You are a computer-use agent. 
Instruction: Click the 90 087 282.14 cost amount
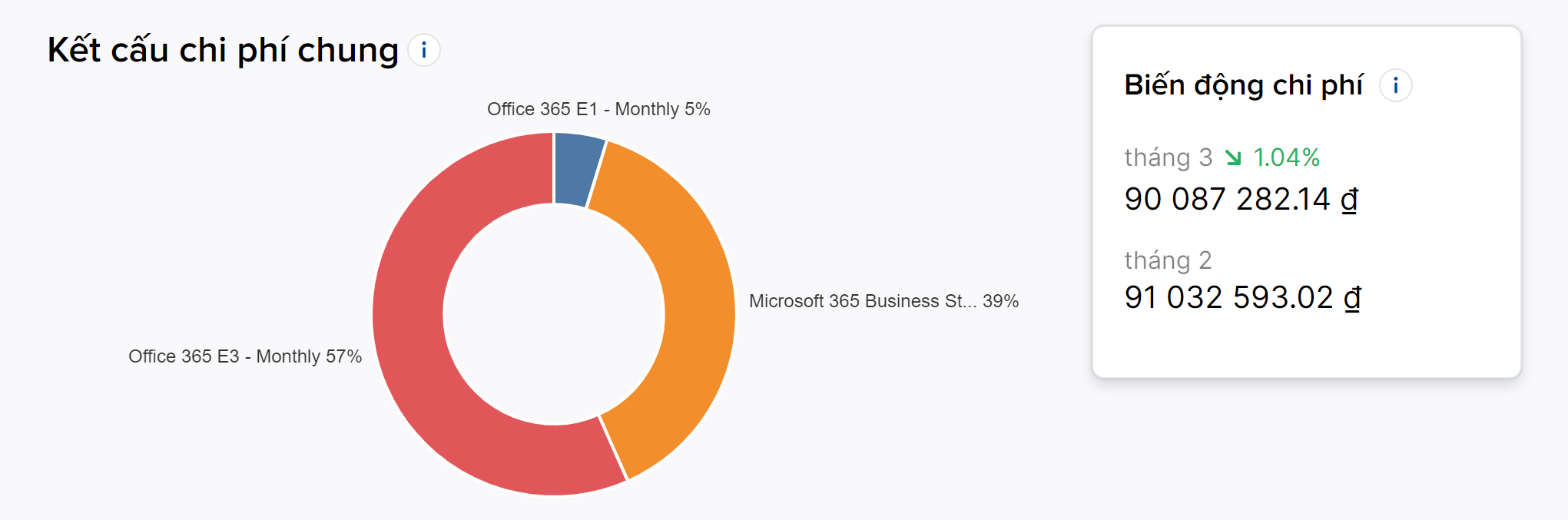click(1227, 199)
